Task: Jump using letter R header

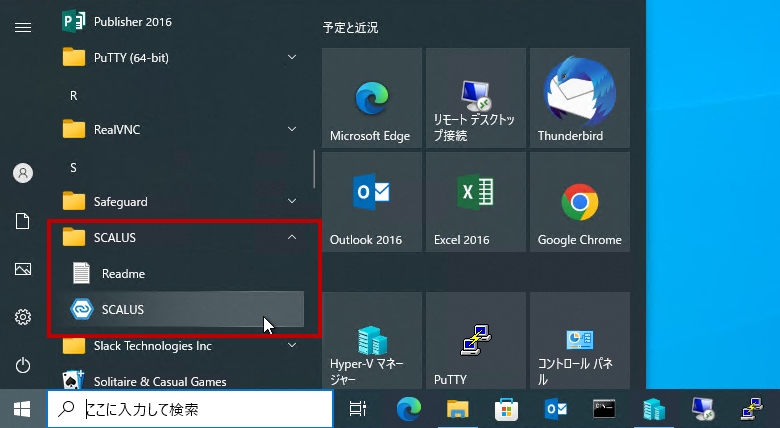Action: click(x=74, y=96)
